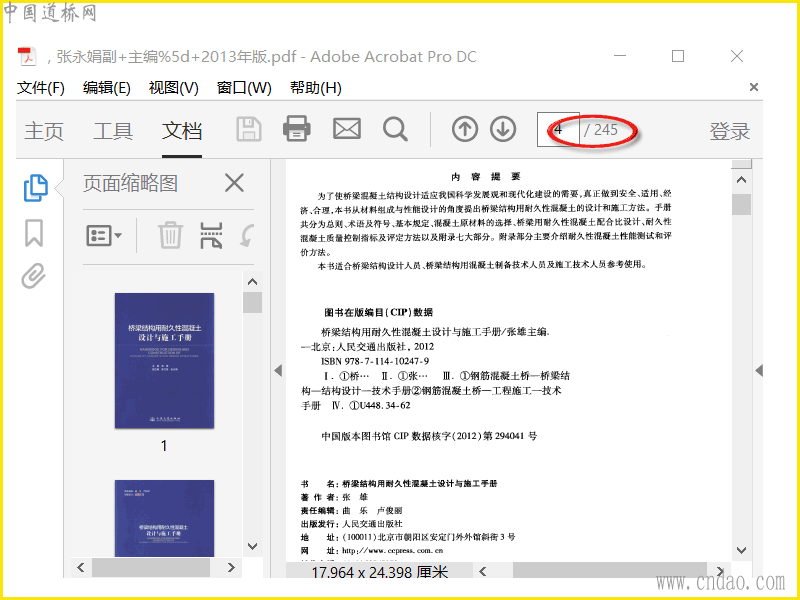Collapse the left navigation pane arrow
The height and width of the screenshot is (600, 800).
pos(278,371)
